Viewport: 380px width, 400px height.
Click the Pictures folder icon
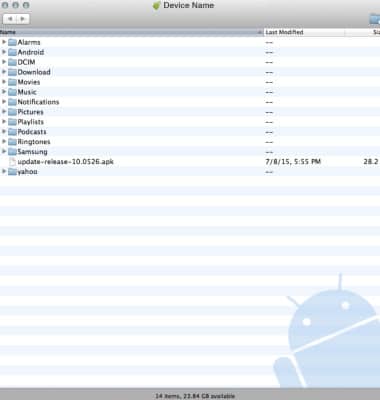point(12,112)
